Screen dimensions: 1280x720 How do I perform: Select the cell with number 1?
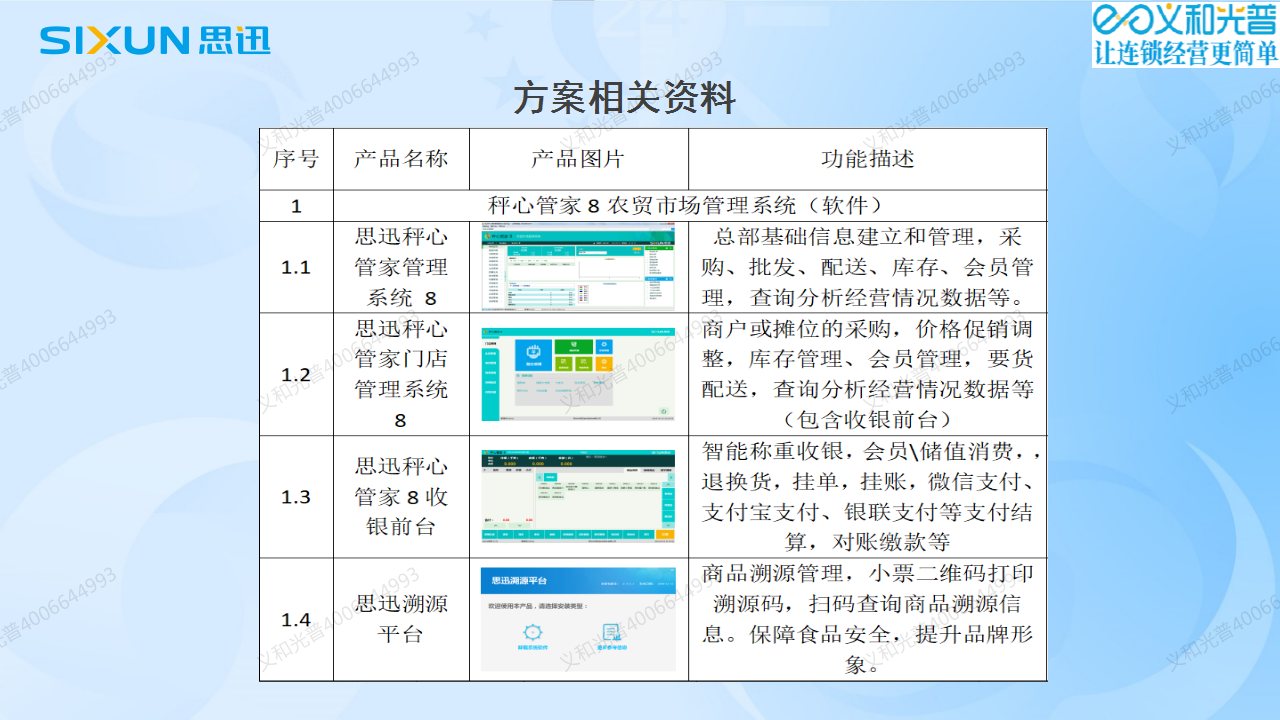296,206
